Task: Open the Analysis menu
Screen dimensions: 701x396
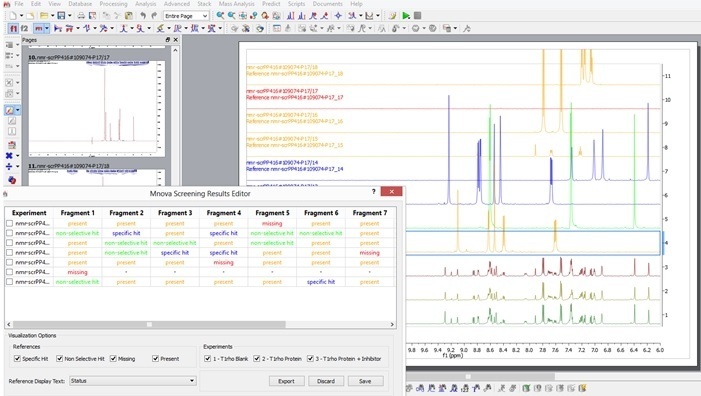Action: (x=145, y=4)
